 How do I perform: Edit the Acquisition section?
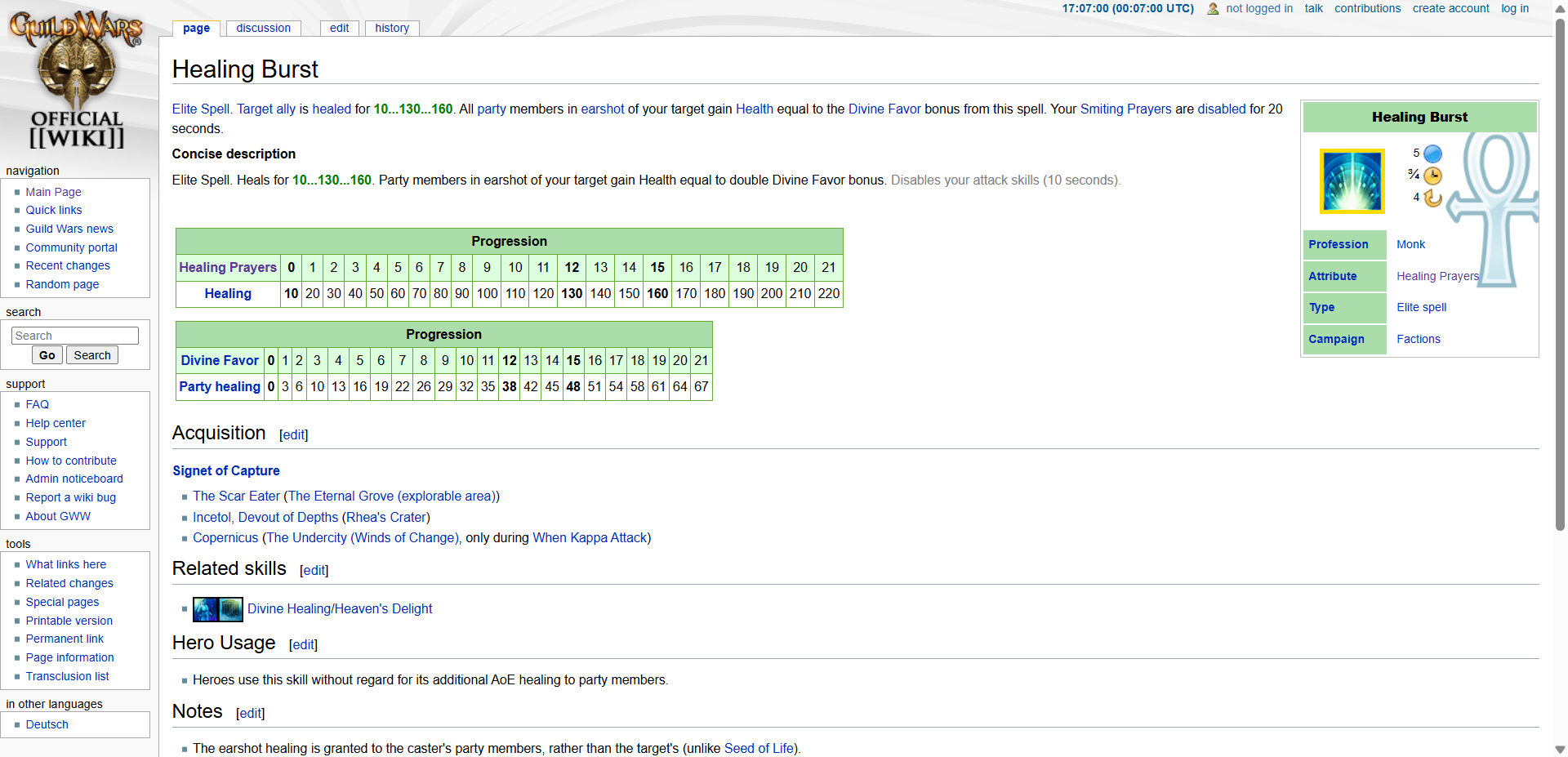[294, 435]
